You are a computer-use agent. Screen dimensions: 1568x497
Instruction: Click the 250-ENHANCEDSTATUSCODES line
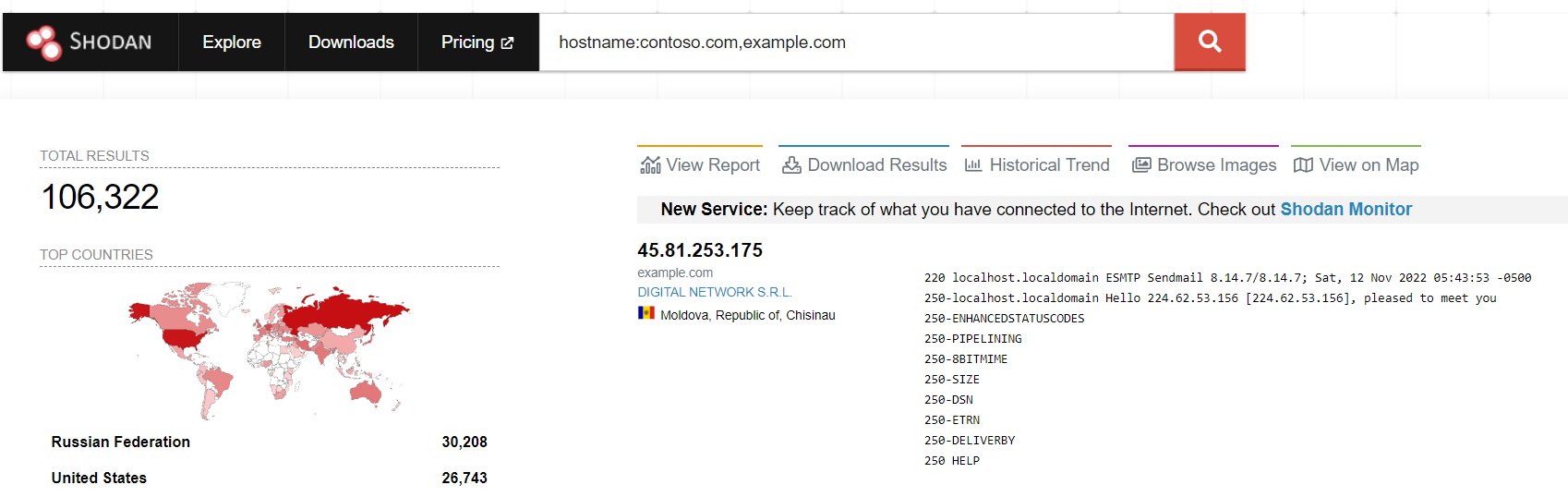[x=1005, y=319]
